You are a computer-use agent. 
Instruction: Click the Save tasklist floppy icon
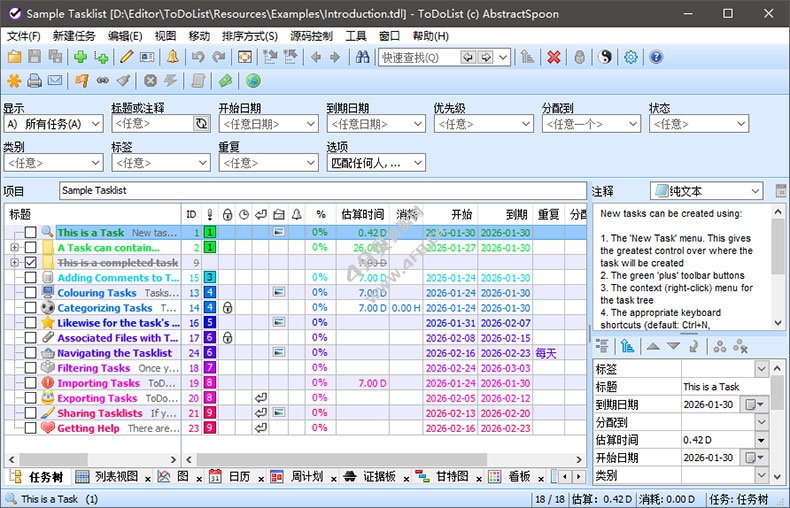35,57
